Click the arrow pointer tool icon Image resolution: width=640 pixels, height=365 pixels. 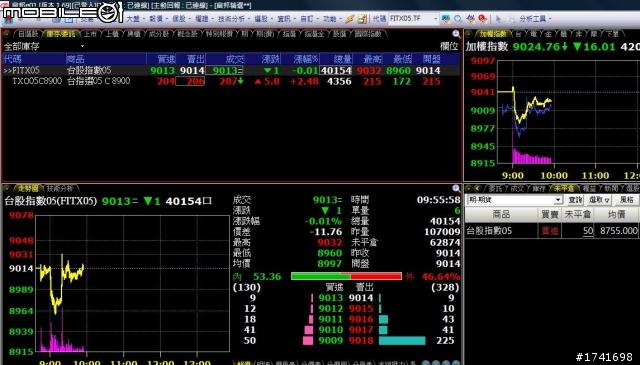tap(498, 19)
